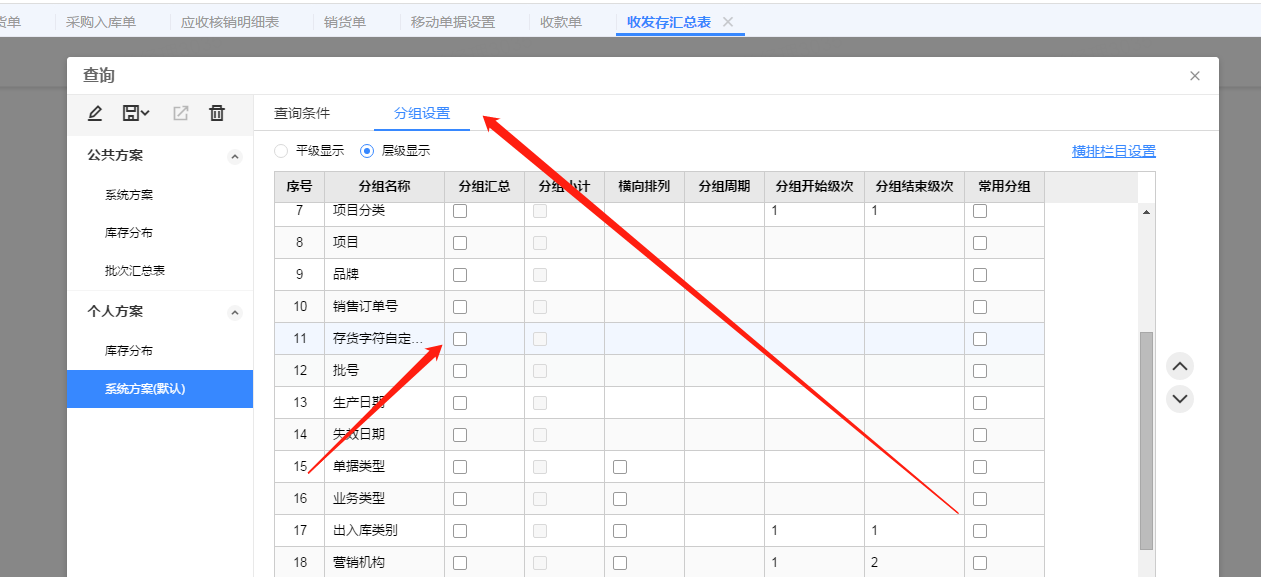Check 分组汇总 for 生产日期 row
1261x577 pixels.
coord(460,403)
